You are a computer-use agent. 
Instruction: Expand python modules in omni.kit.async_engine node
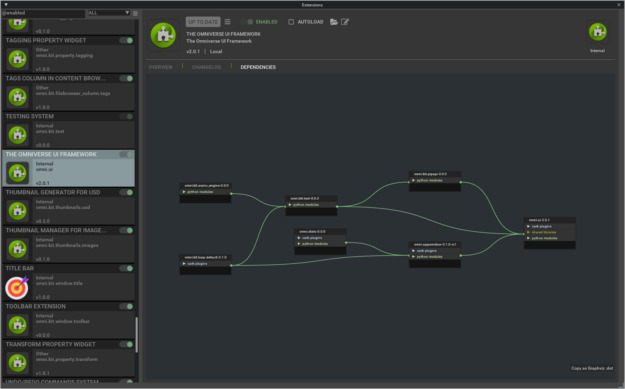point(184,192)
